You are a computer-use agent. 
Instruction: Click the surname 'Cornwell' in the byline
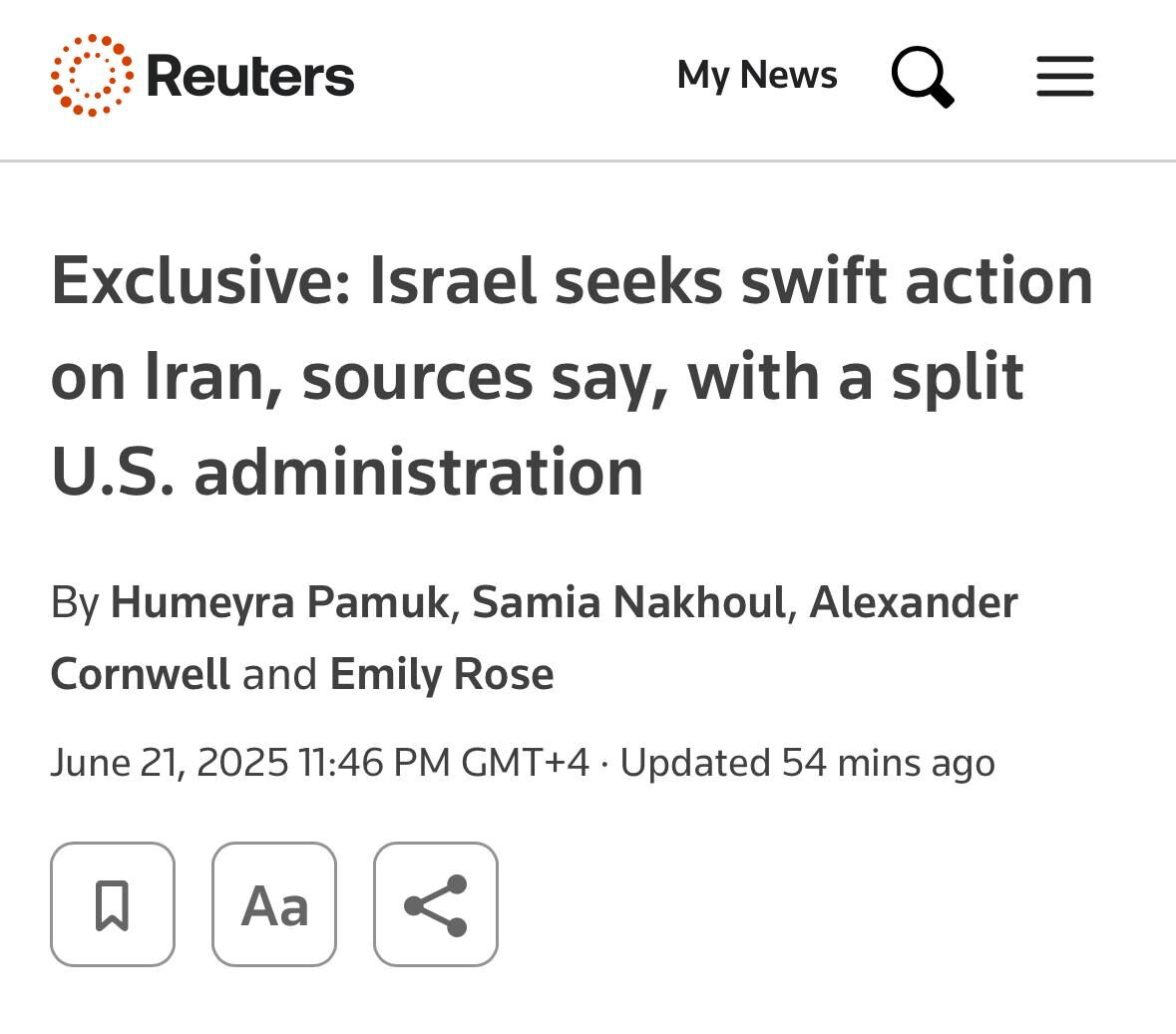[x=141, y=674]
